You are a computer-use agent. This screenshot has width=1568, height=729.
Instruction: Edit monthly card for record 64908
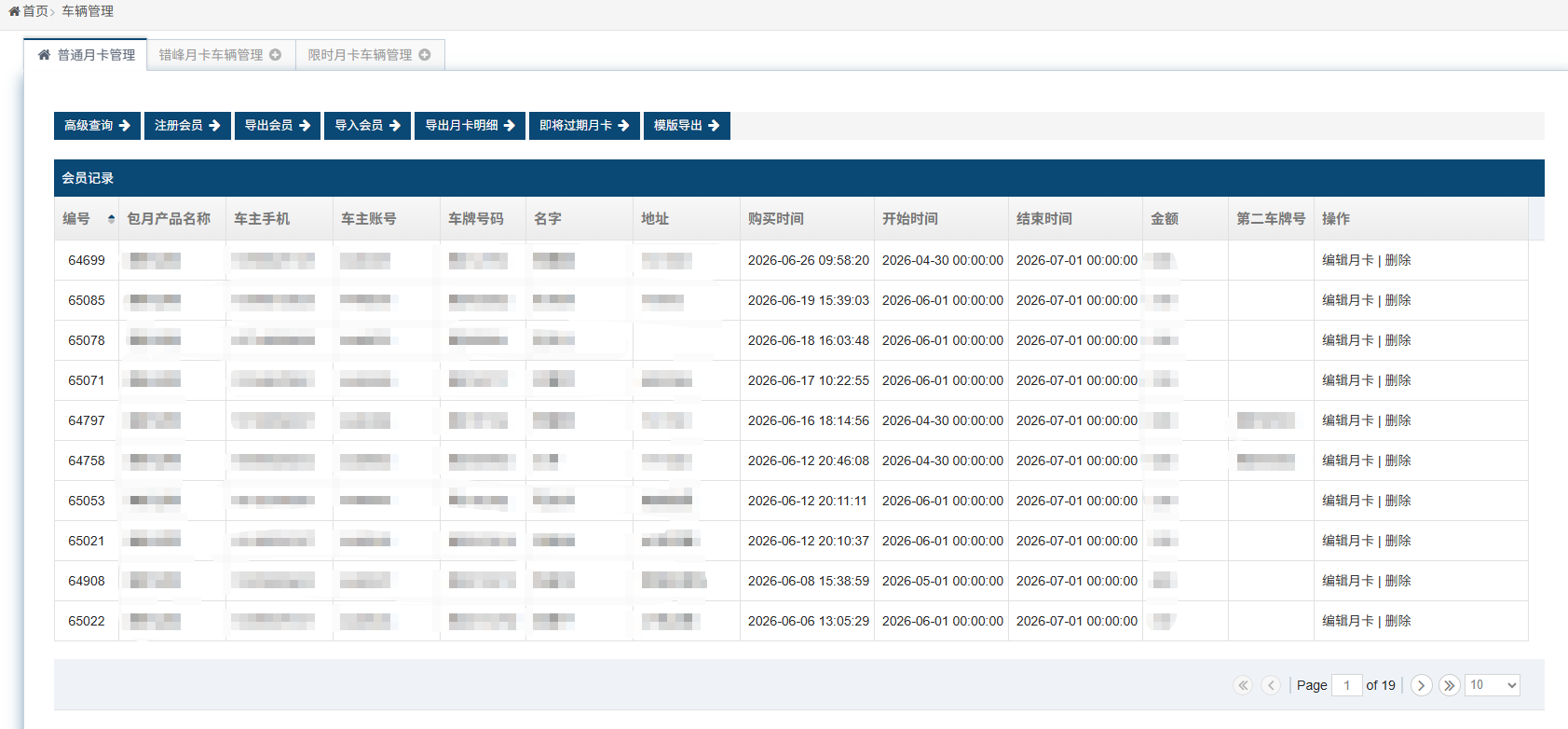click(x=1348, y=581)
